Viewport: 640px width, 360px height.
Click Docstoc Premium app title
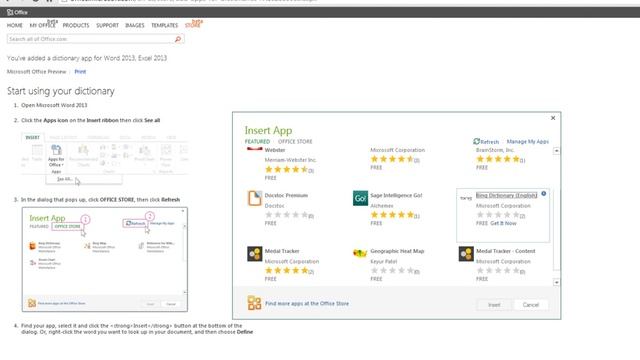coord(286,196)
